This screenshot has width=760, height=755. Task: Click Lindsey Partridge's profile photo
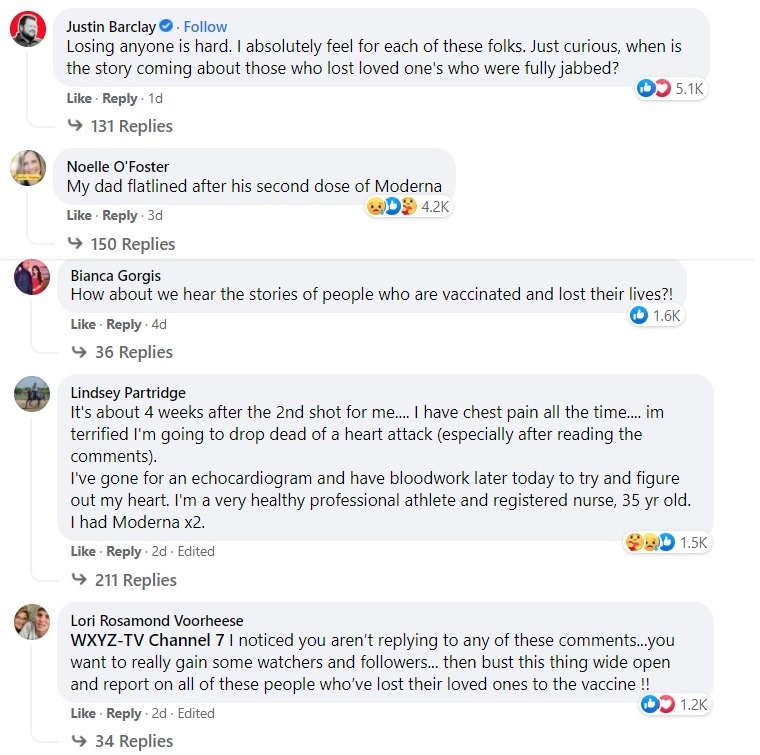click(x=31, y=395)
